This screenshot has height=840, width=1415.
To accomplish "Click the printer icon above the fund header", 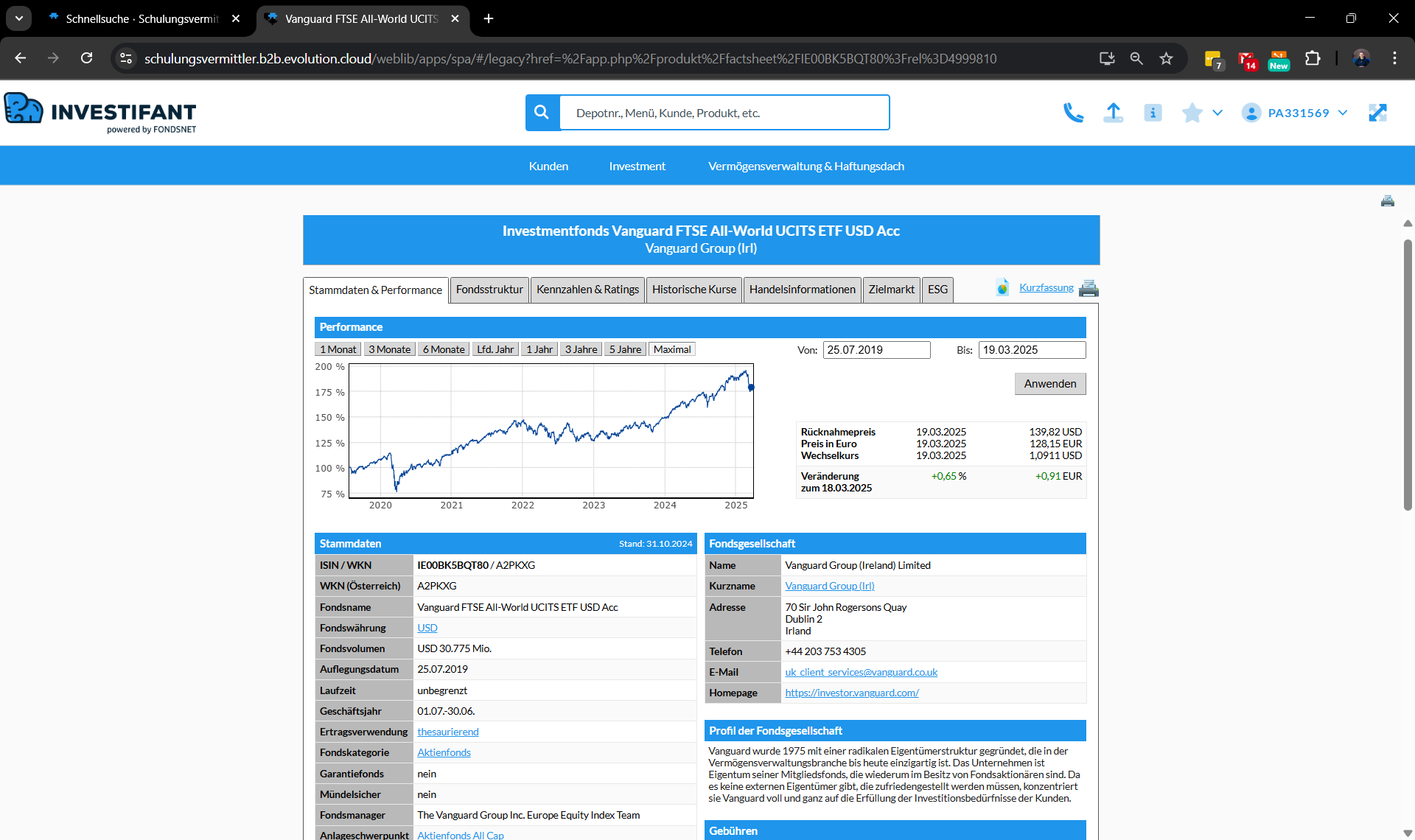I will (x=1388, y=200).
